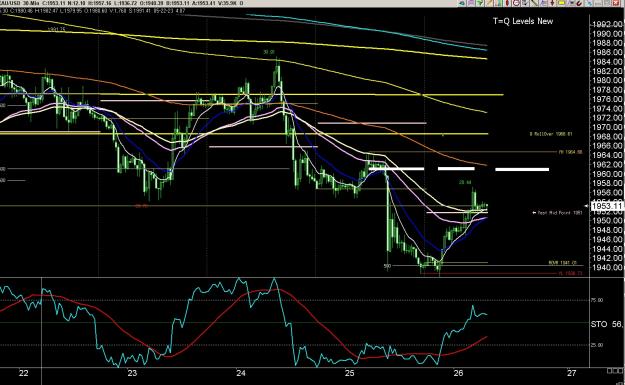This screenshot has height=385, width=625.
Task: Click the dark red down-arrow icon
Action: pos(552,3)
